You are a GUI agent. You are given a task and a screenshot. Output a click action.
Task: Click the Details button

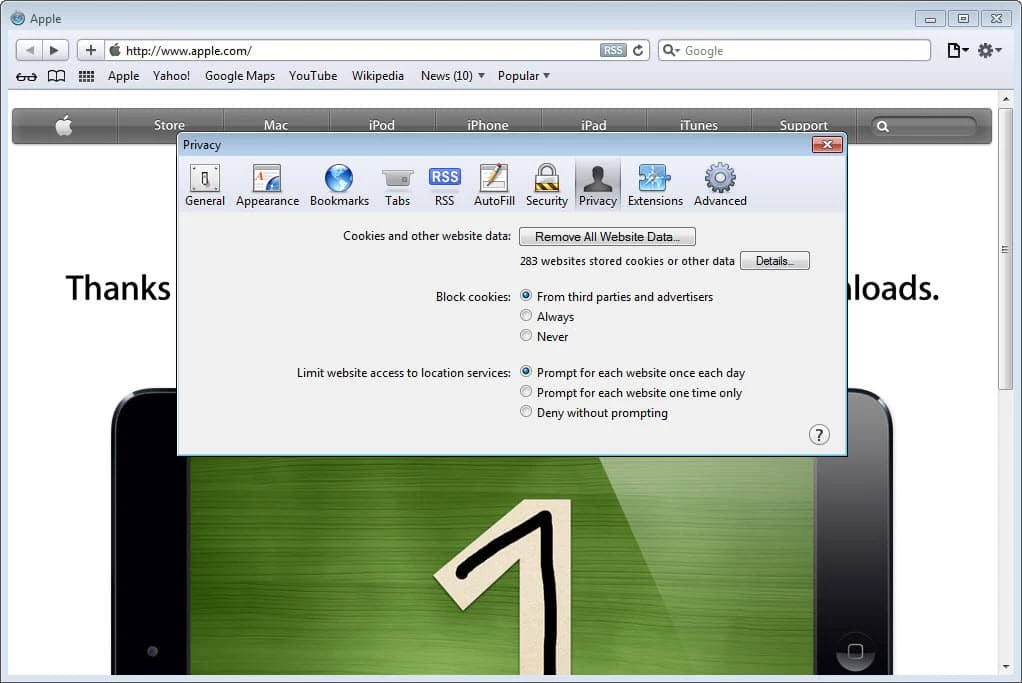coord(774,261)
